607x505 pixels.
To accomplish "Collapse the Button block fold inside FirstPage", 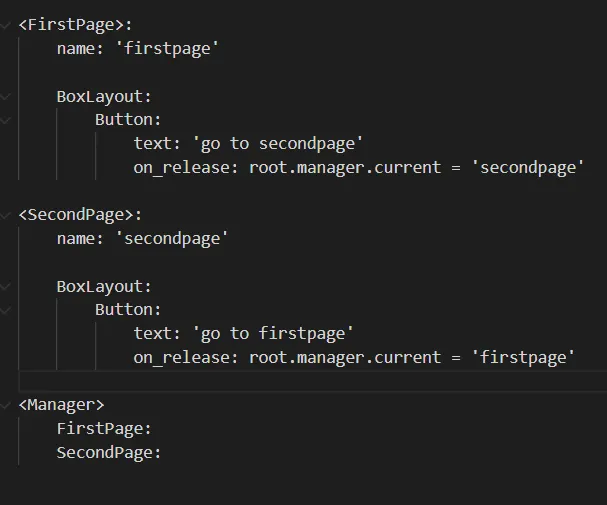I will (7, 120).
